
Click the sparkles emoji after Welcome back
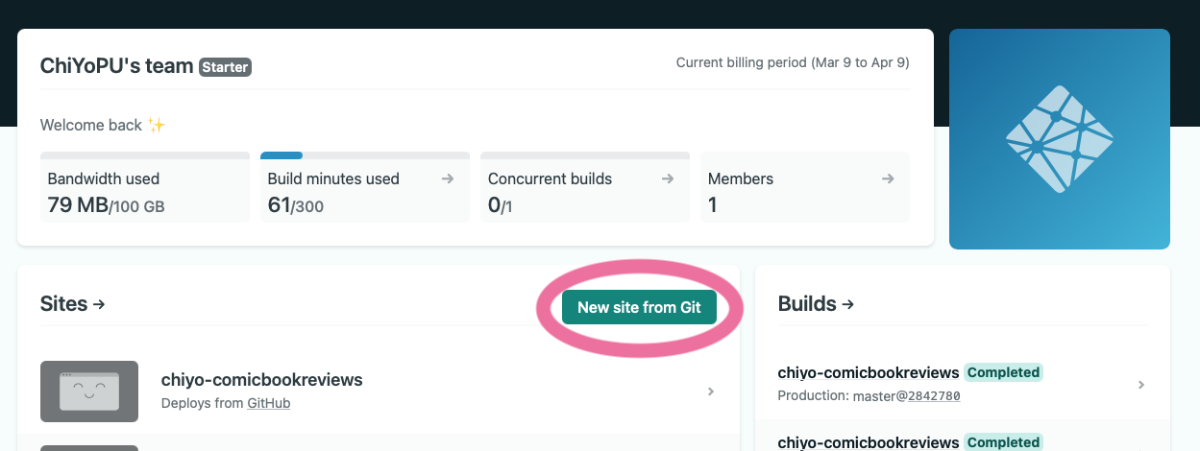coord(155,125)
